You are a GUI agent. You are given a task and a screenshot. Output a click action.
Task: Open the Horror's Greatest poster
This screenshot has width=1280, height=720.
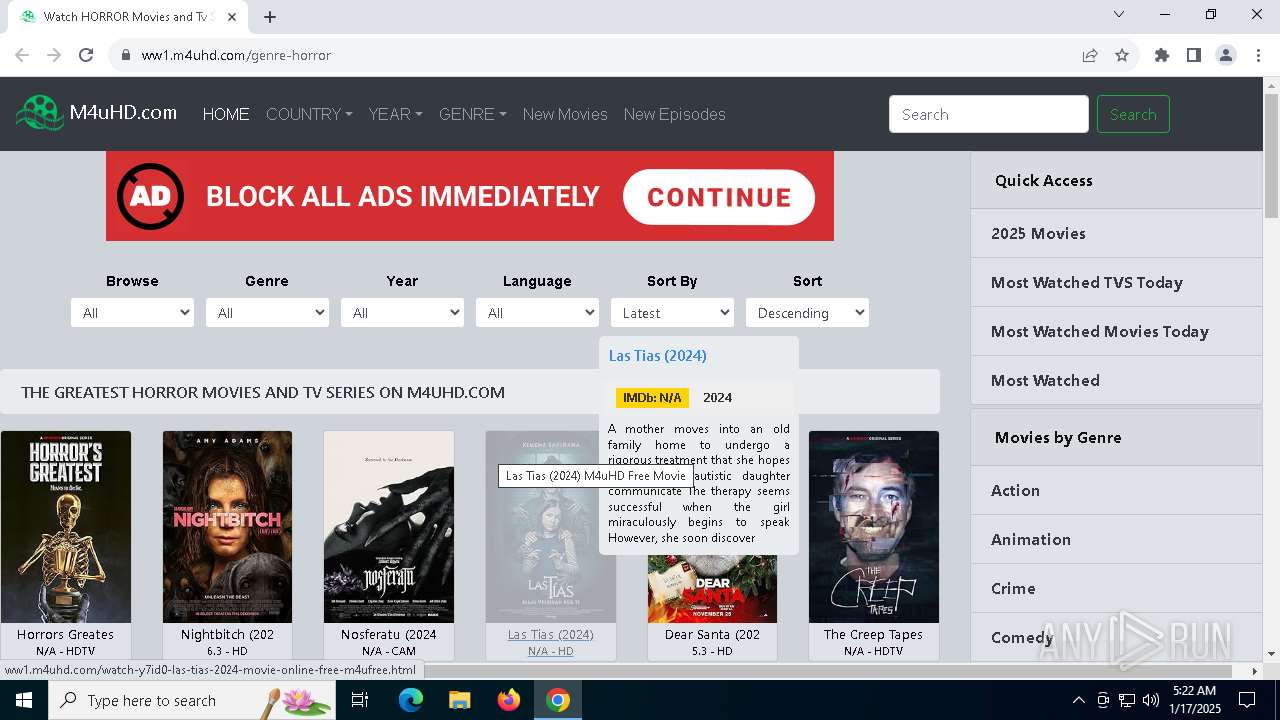pyautogui.click(x=66, y=527)
